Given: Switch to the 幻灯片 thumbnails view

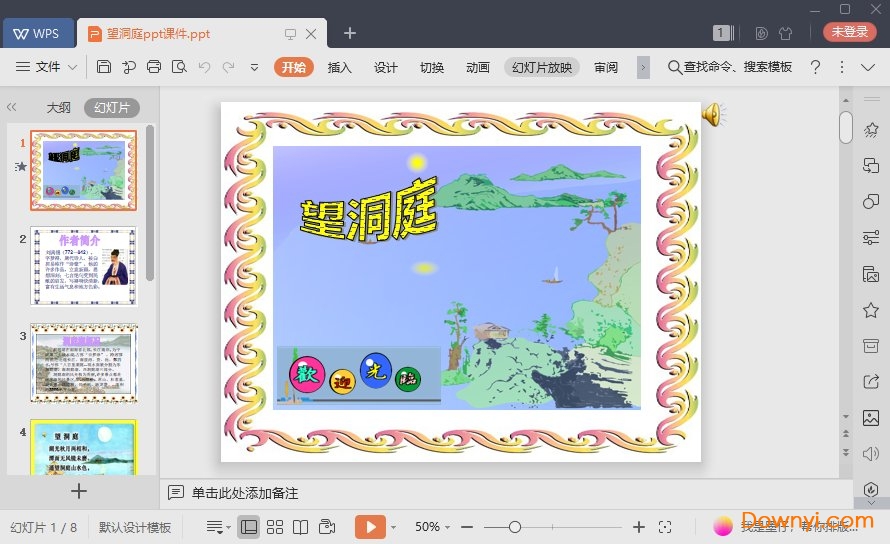Looking at the screenshot, I should coord(112,107).
